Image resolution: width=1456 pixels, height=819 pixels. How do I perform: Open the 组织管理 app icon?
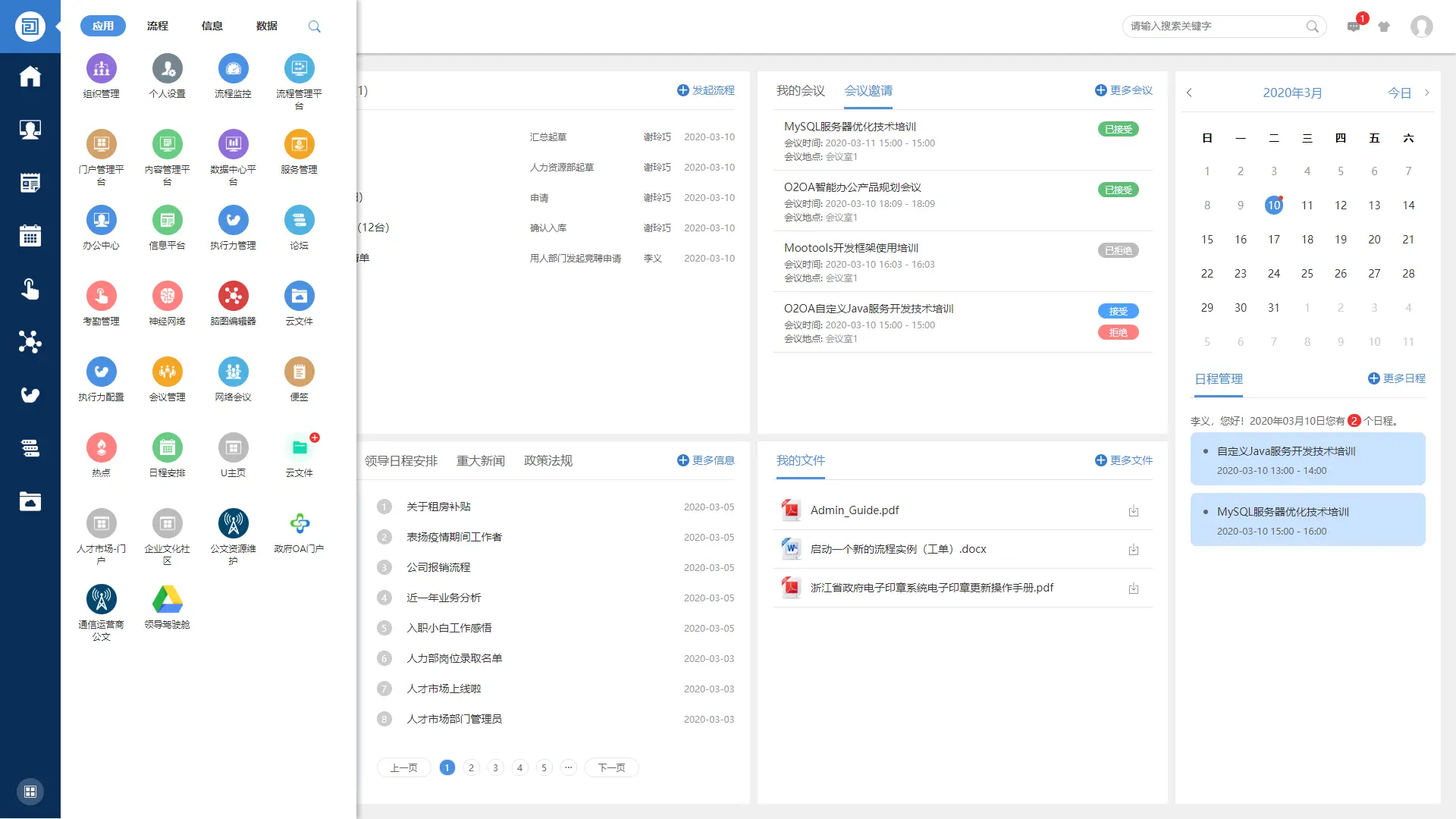101,69
